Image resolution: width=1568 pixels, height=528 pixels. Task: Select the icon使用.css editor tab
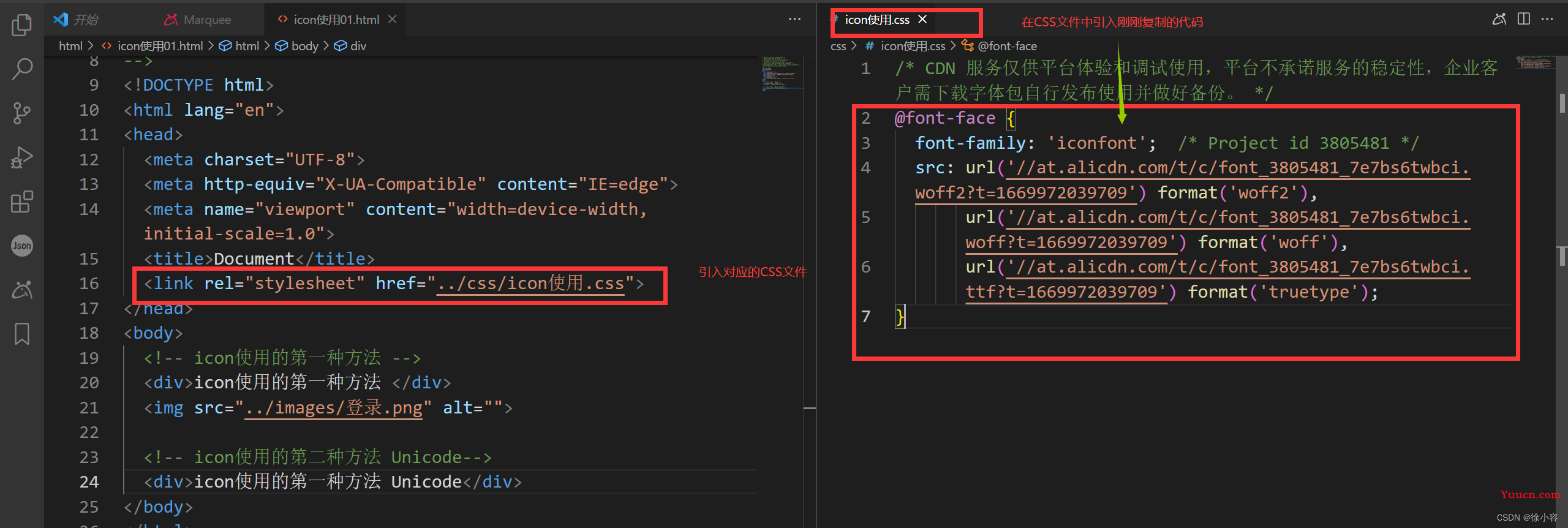pos(877,20)
